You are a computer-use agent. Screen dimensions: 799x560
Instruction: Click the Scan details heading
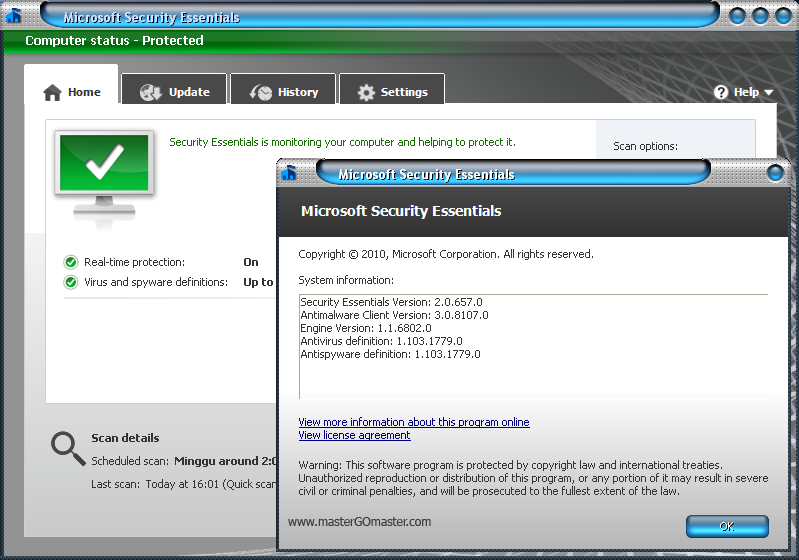(x=125, y=438)
